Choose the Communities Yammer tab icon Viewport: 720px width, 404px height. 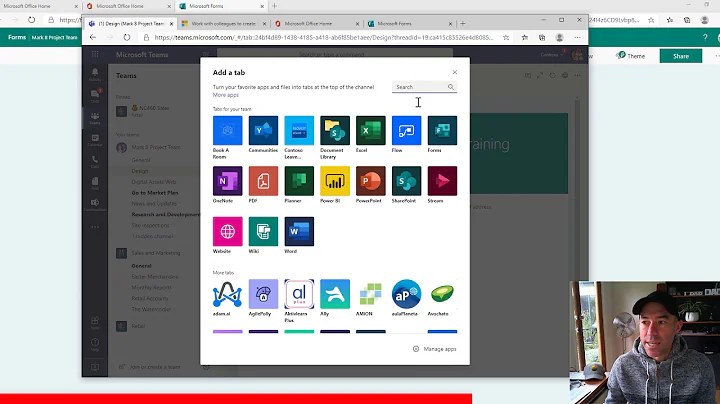point(263,130)
